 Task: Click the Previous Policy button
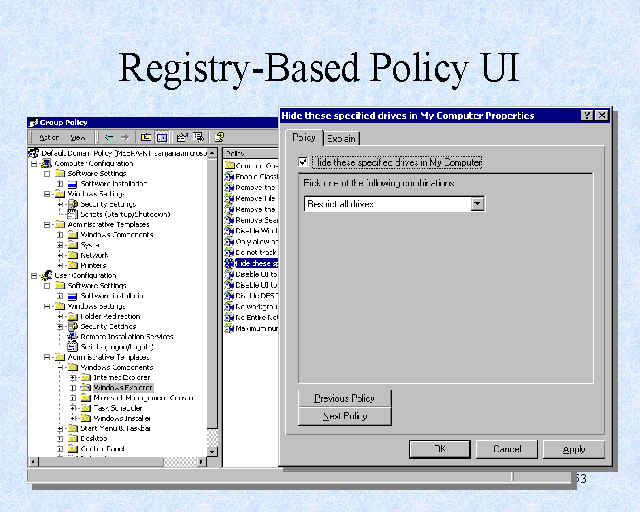click(344, 398)
